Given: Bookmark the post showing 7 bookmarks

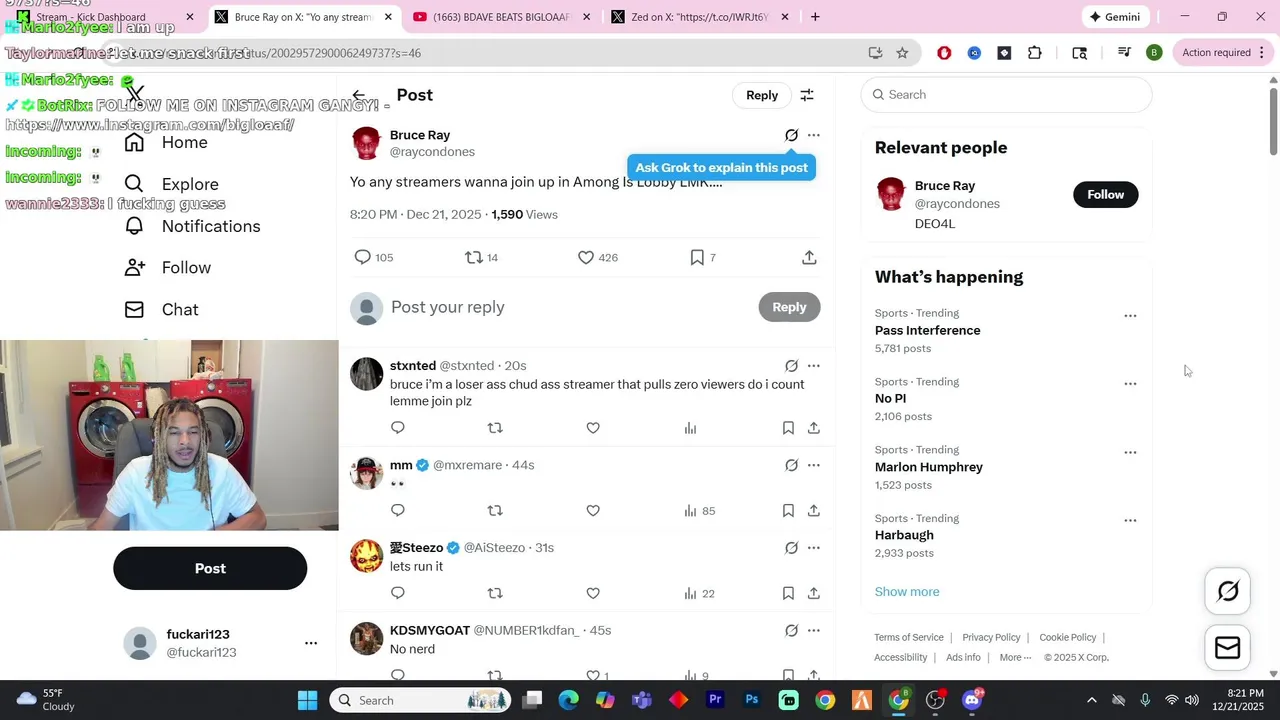Looking at the screenshot, I should [x=697, y=257].
